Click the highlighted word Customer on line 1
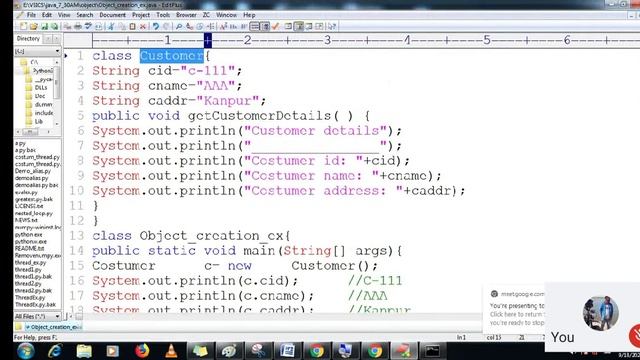Viewport: 640px width, 360px height. (x=171, y=56)
